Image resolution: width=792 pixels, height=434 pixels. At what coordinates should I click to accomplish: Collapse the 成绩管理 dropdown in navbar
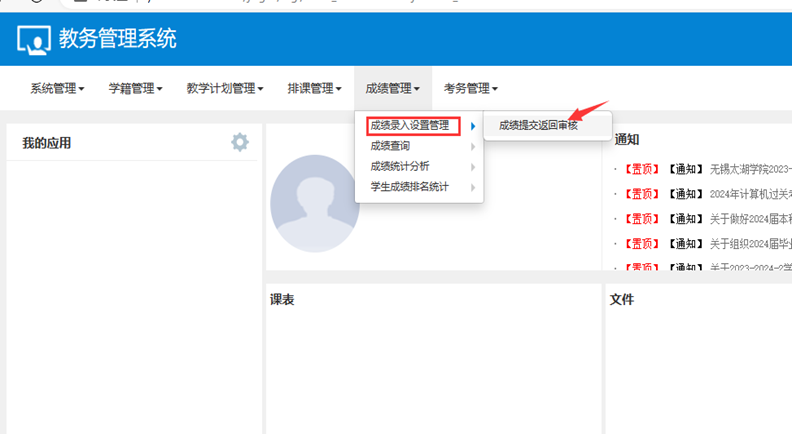click(392, 89)
